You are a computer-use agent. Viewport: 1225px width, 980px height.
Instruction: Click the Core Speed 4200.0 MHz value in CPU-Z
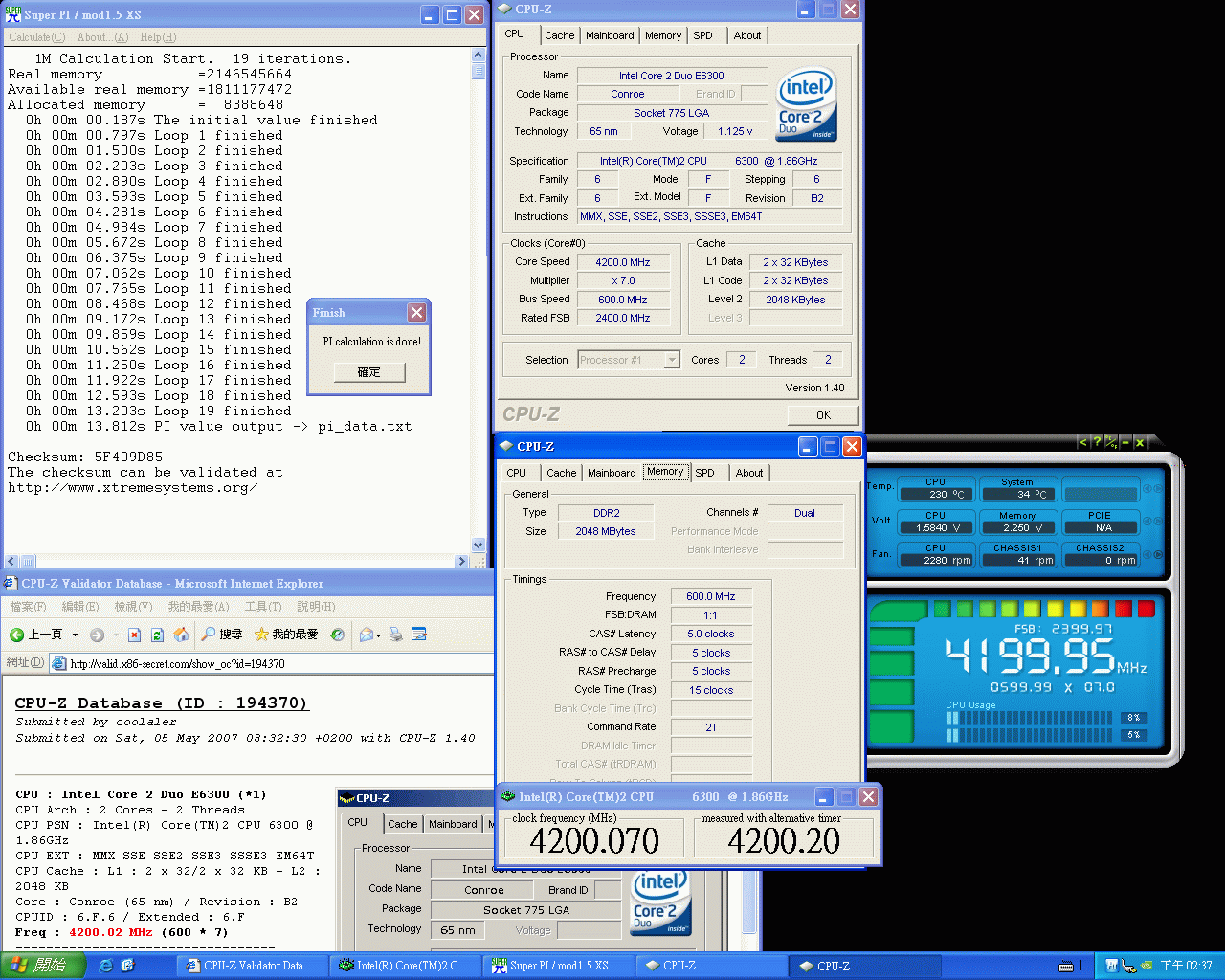point(622,262)
